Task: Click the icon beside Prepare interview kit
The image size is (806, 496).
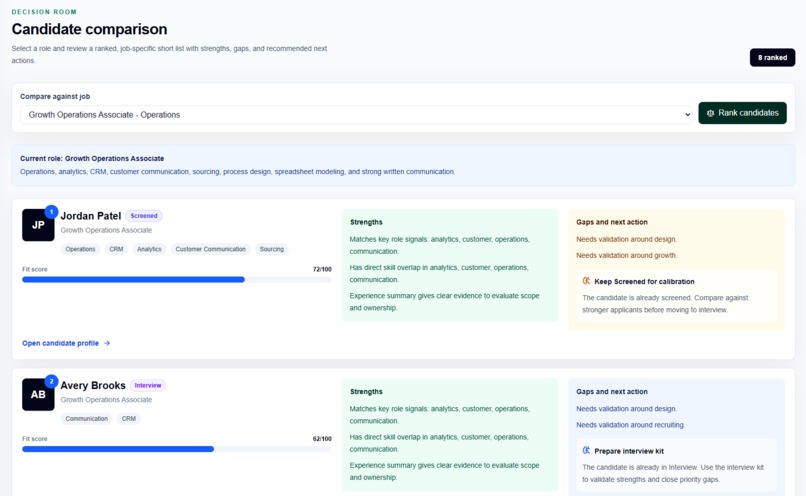Action: click(586, 451)
